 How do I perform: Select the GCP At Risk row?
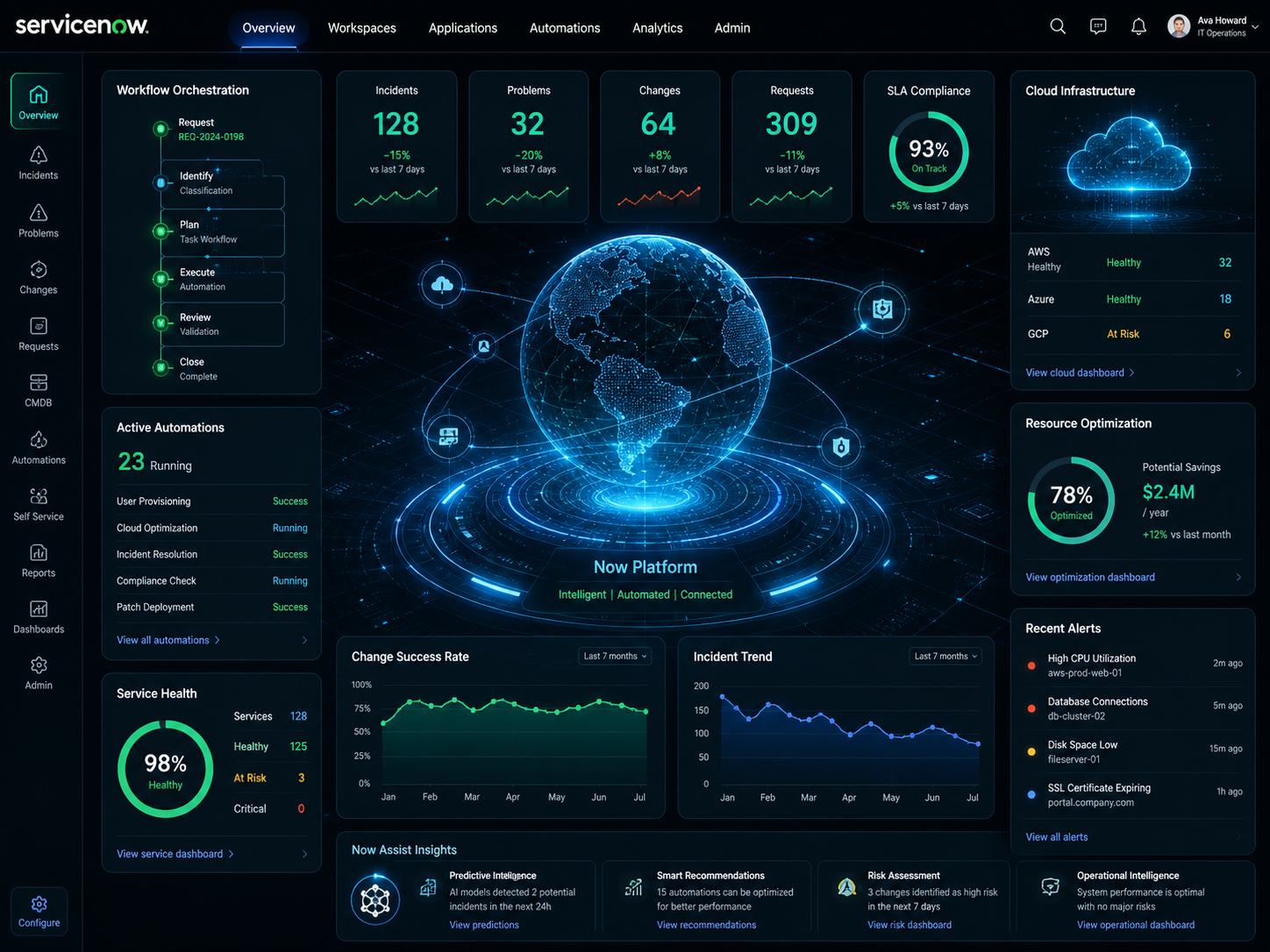[x=1132, y=334]
